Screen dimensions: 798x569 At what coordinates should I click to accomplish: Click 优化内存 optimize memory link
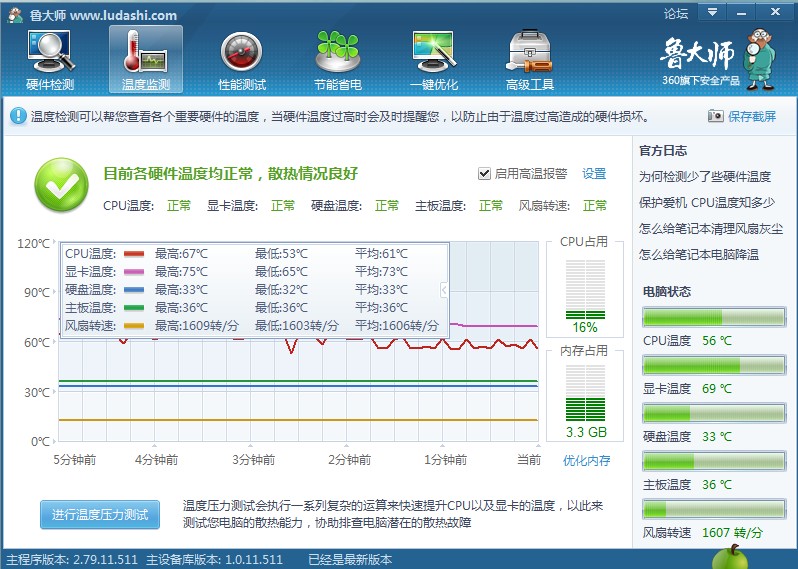tap(586, 461)
